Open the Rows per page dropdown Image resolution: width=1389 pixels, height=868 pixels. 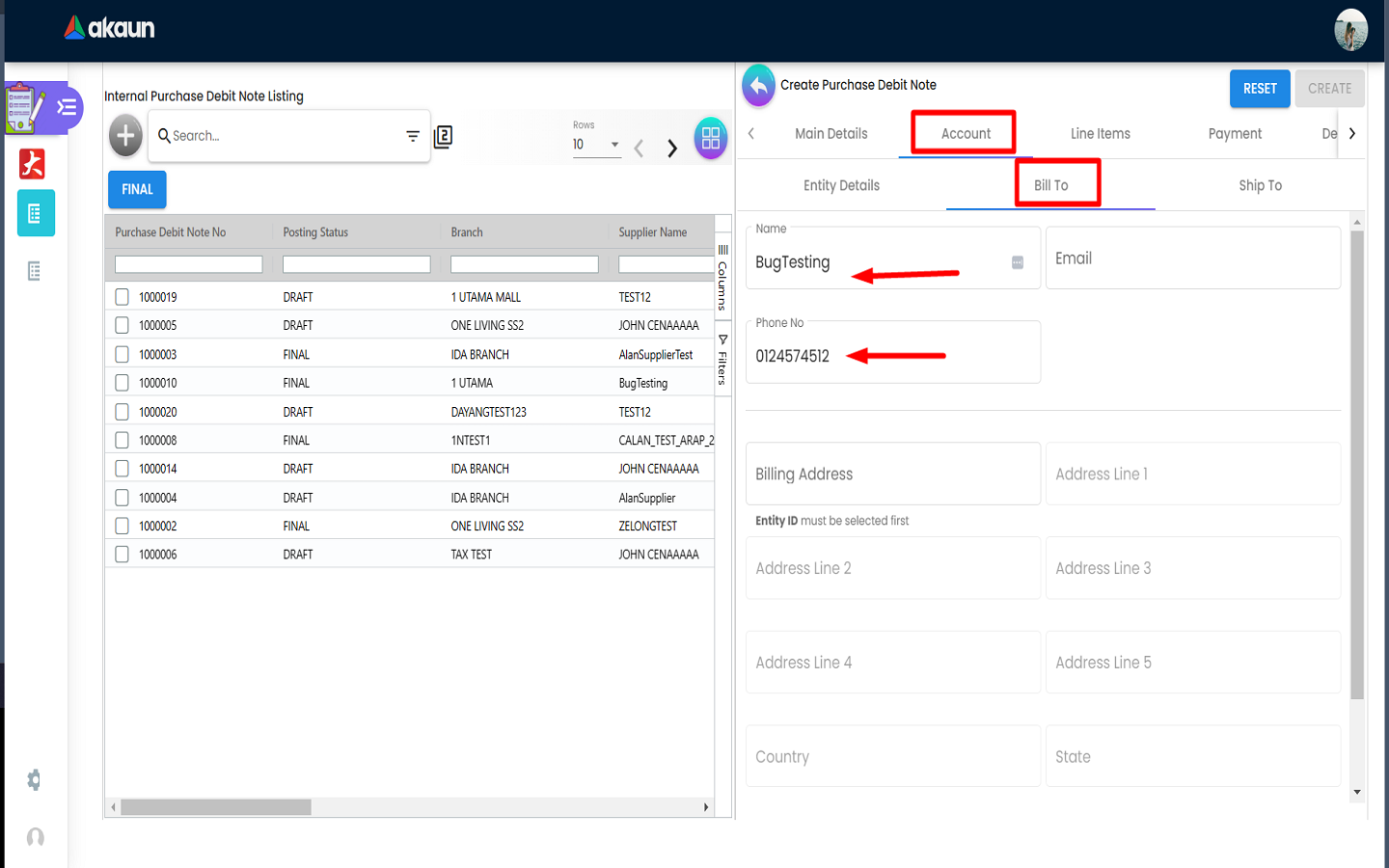click(596, 145)
